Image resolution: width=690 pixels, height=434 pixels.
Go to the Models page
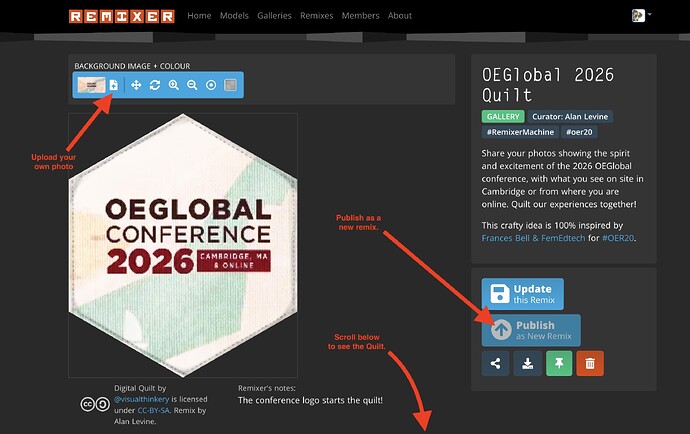(x=234, y=16)
